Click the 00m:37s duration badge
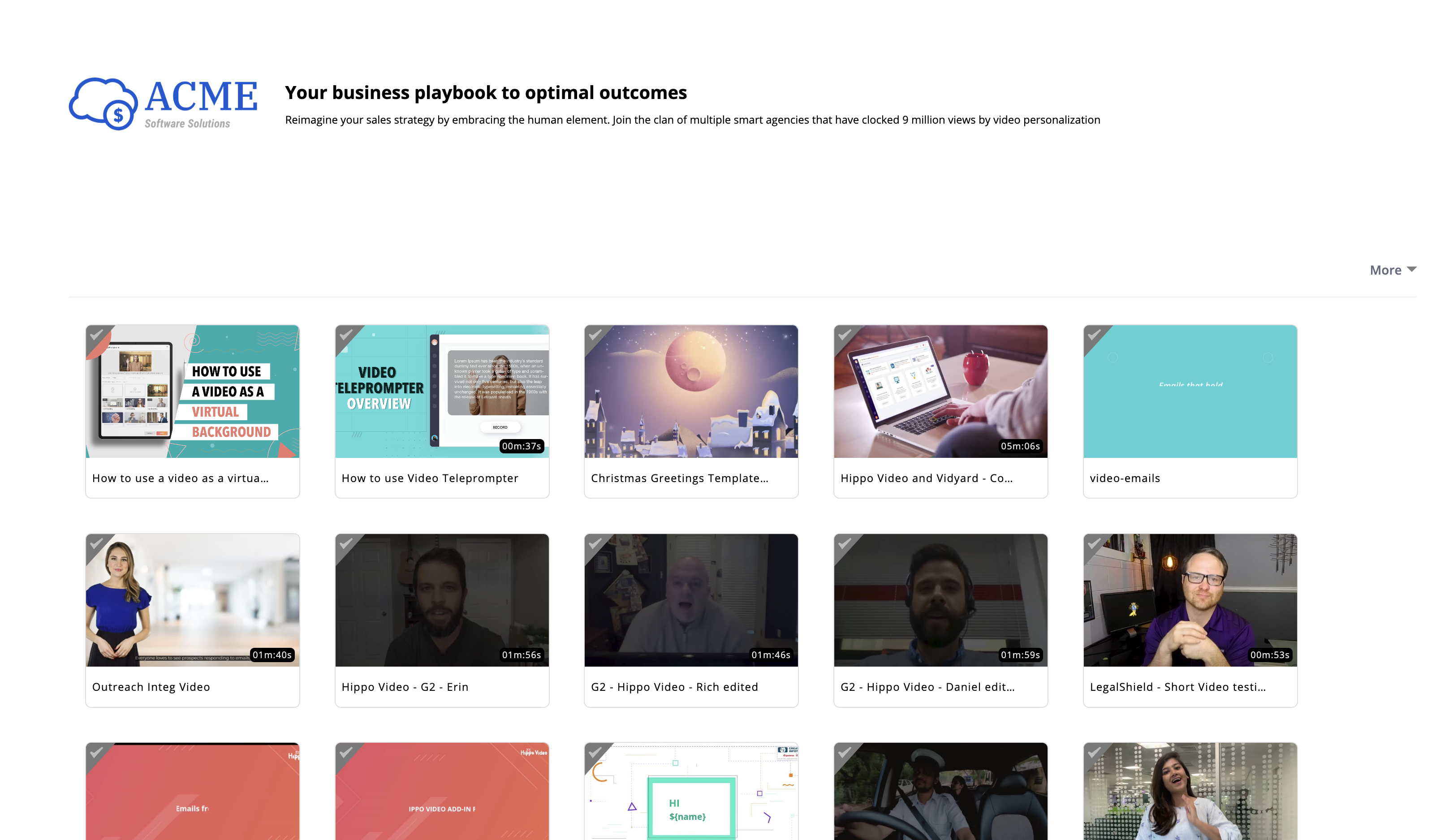 [522, 446]
